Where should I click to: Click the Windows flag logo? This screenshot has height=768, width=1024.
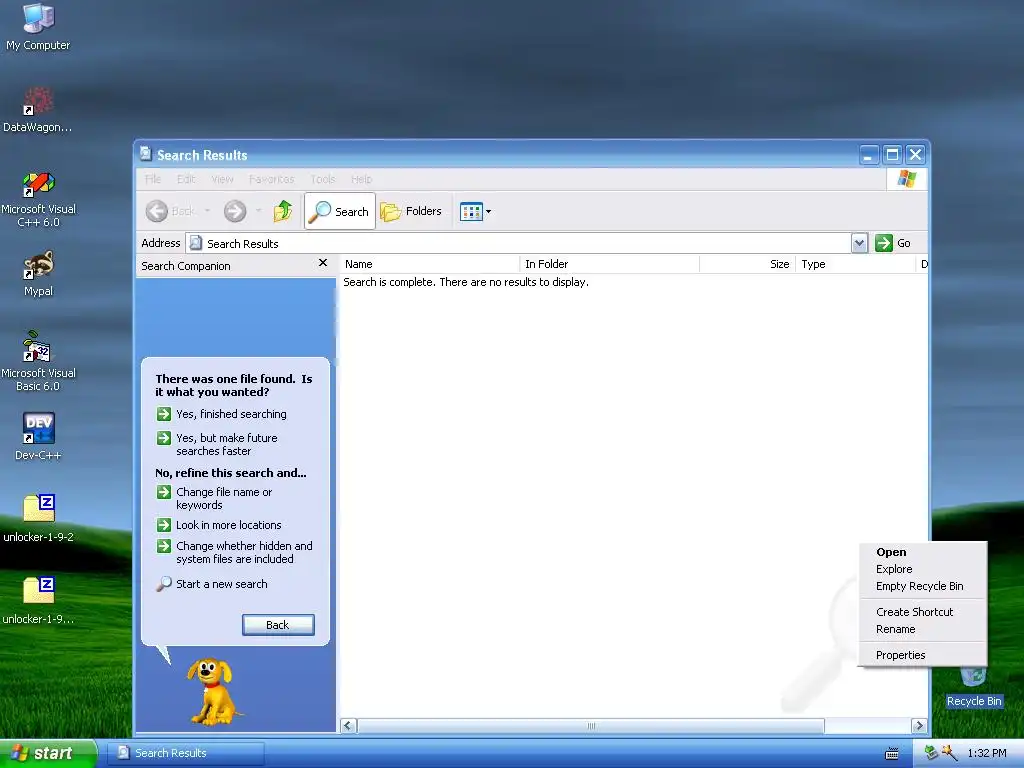click(x=906, y=178)
